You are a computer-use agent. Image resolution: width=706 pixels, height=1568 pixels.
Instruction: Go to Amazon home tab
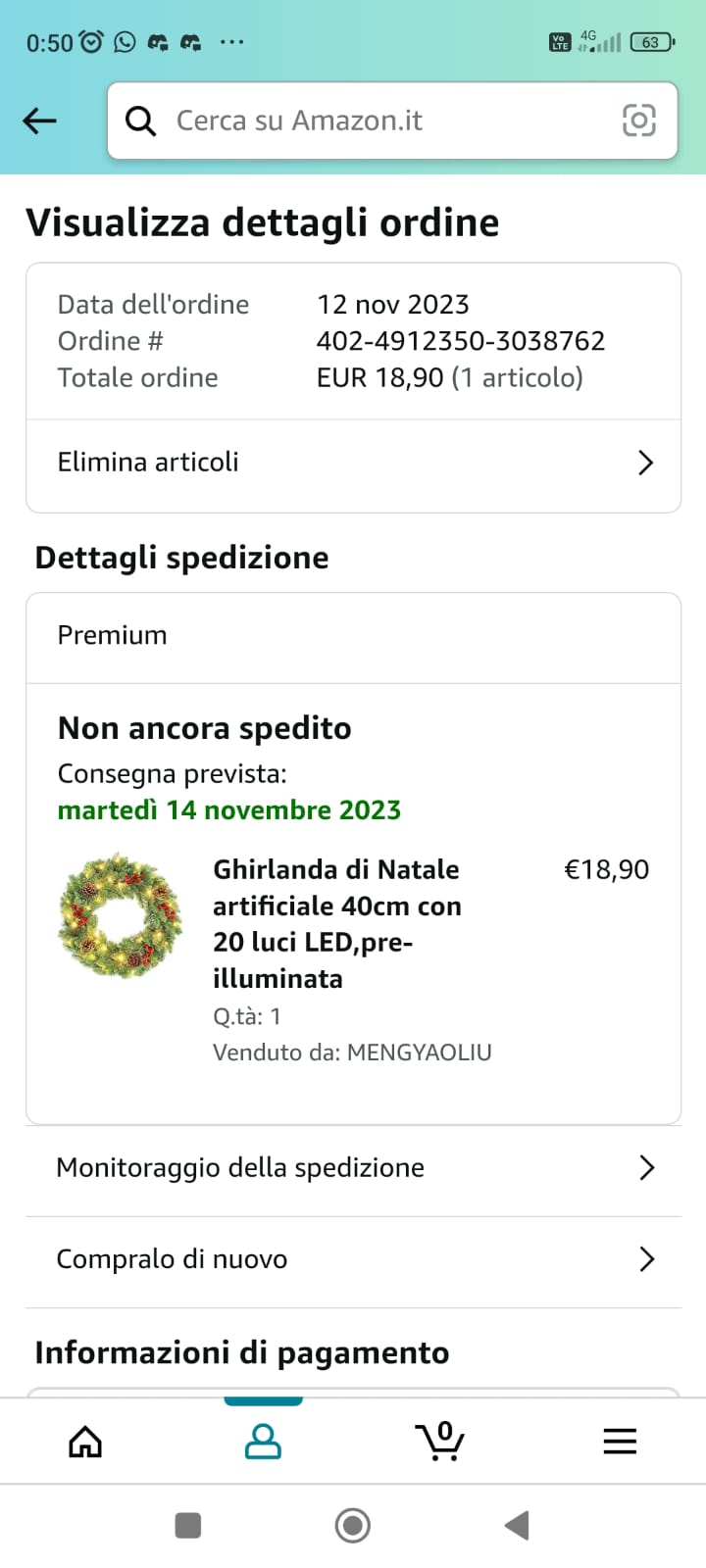pos(85,1442)
